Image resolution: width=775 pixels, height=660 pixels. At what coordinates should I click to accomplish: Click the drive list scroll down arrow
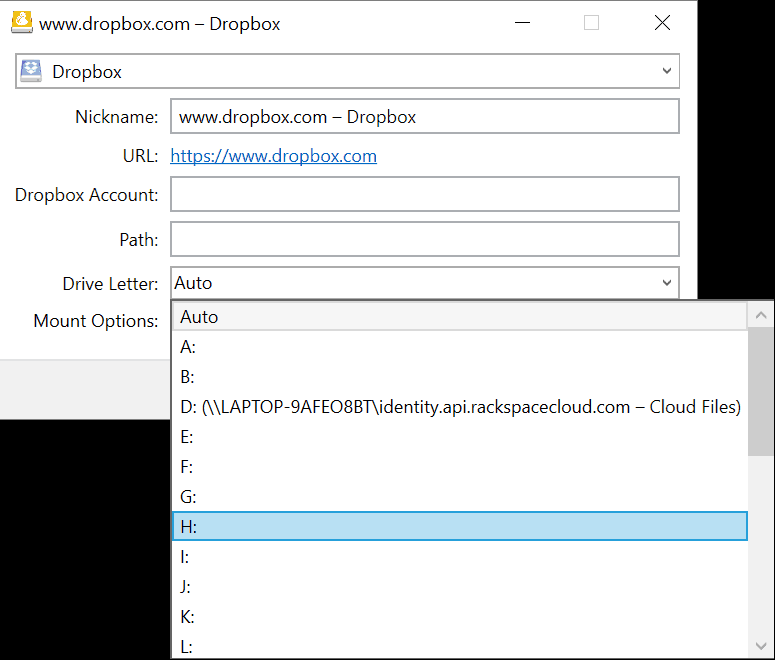pyautogui.click(x=761, y=646)
